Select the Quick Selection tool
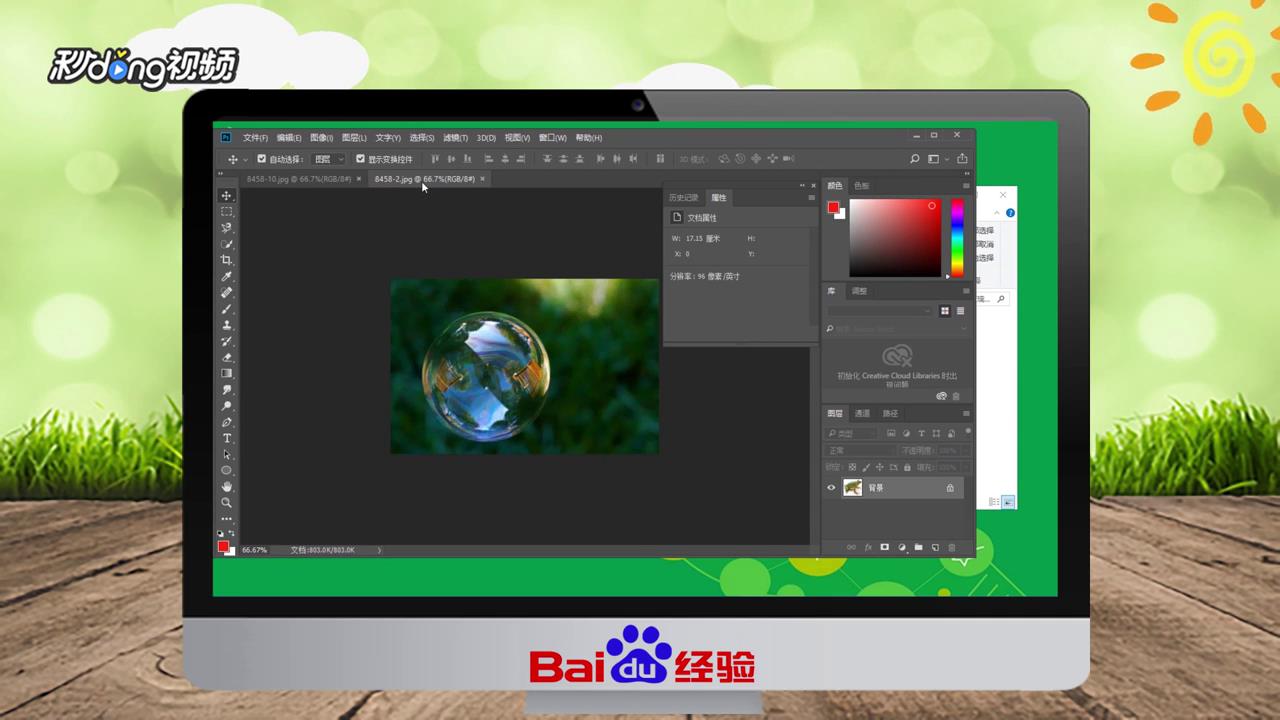The image size is (1280, 720). (227, 244)
